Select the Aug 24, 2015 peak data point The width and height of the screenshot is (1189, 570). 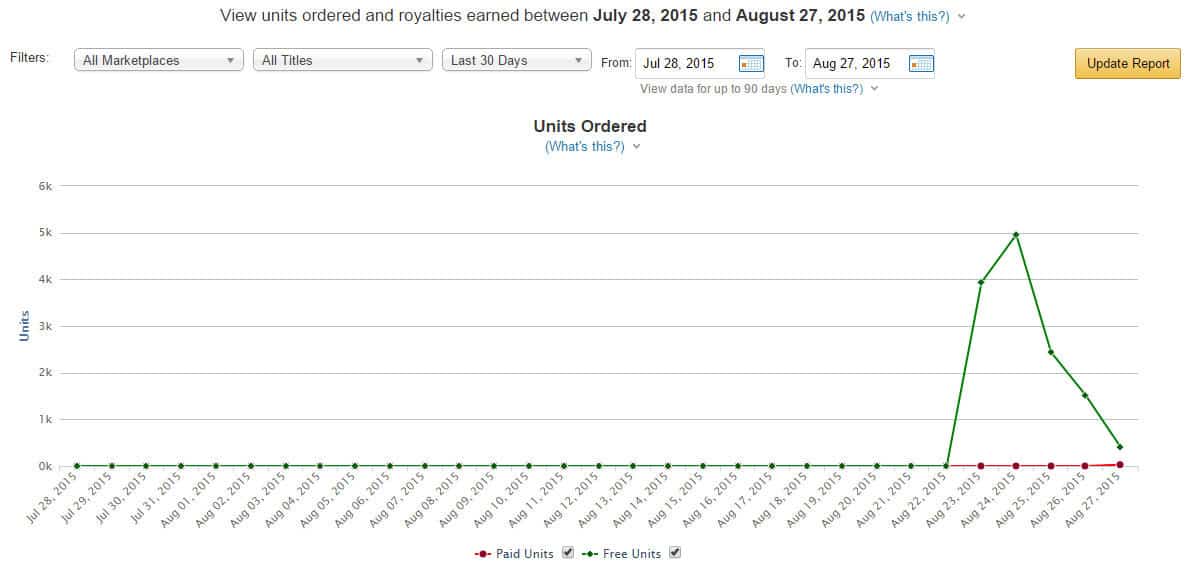(x=1015, y=235)
